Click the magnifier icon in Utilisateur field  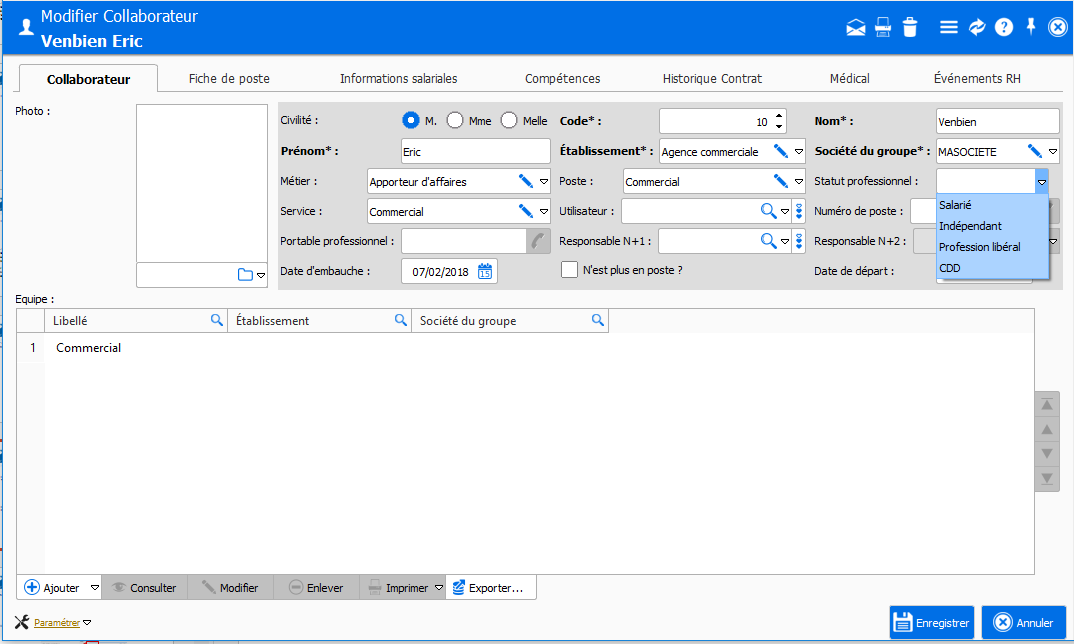(769, 211)
